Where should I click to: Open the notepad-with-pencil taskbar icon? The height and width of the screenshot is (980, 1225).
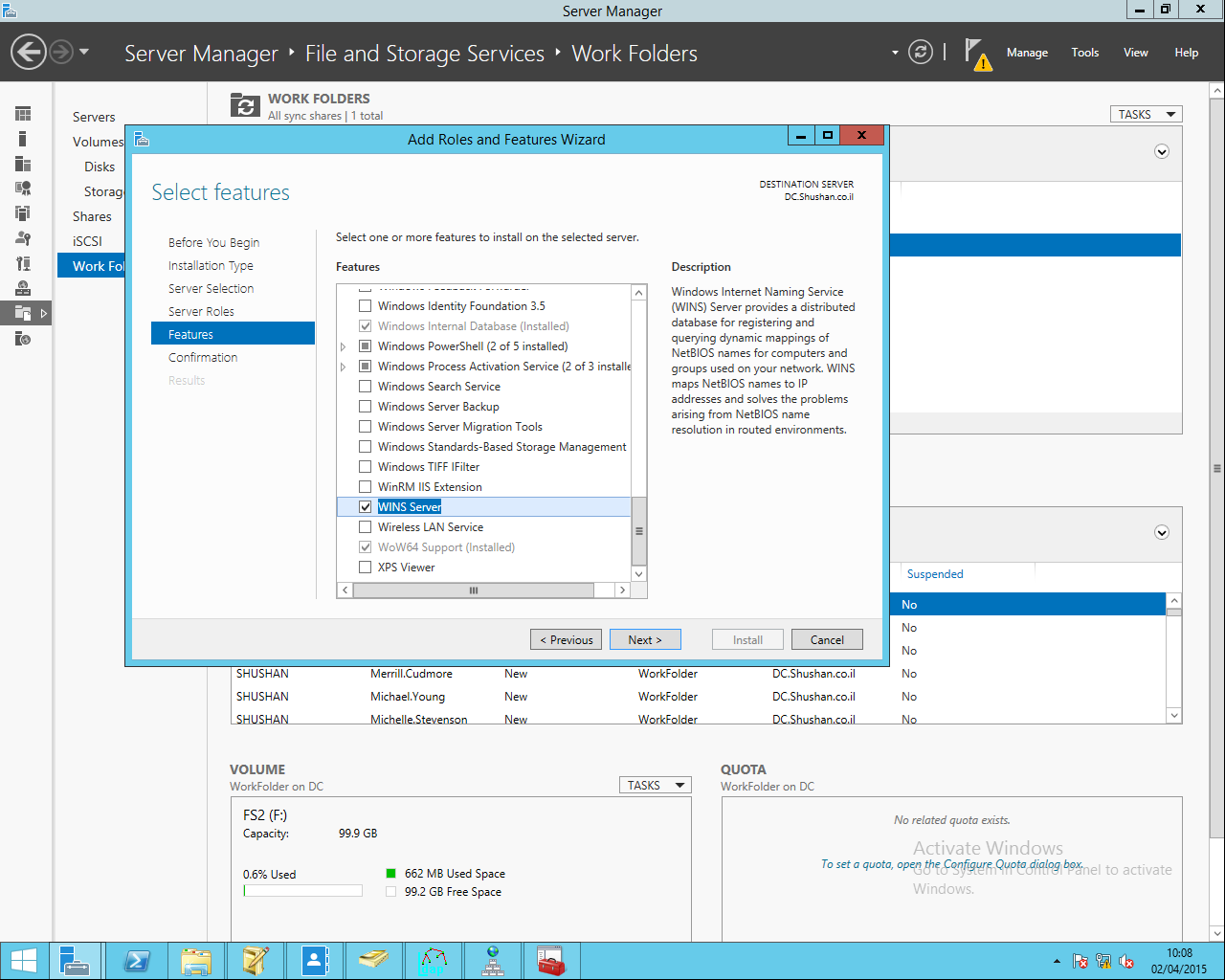256,961
